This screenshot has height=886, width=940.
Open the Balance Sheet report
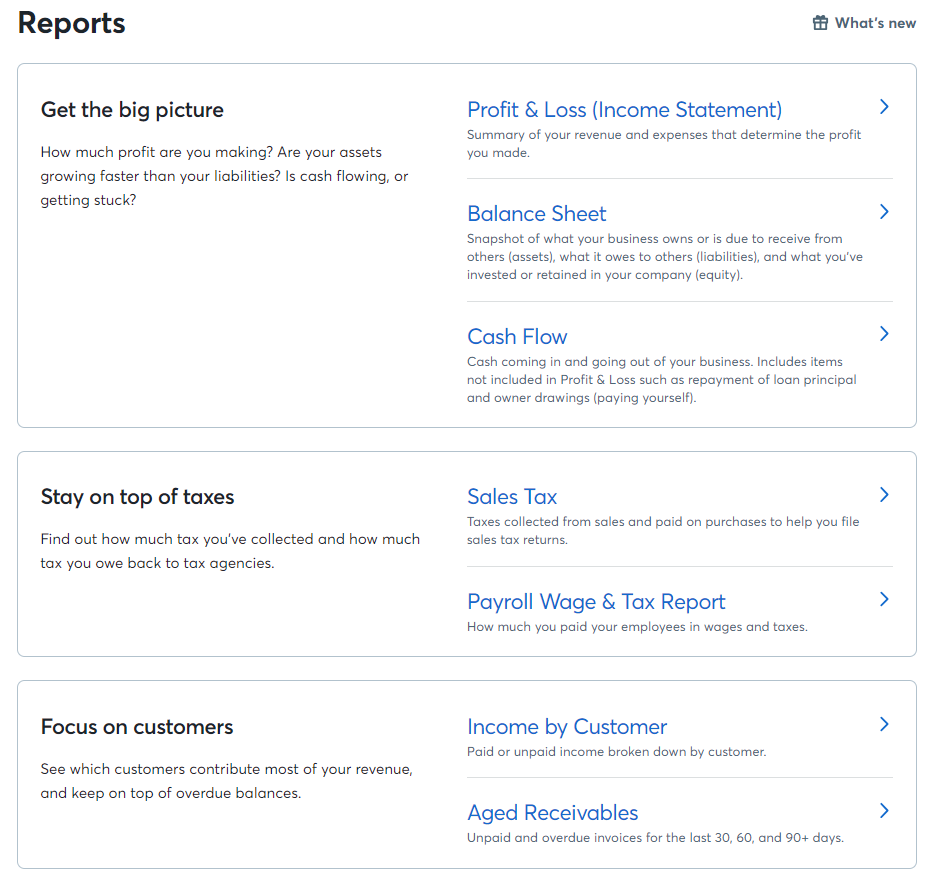click(537, 214)
